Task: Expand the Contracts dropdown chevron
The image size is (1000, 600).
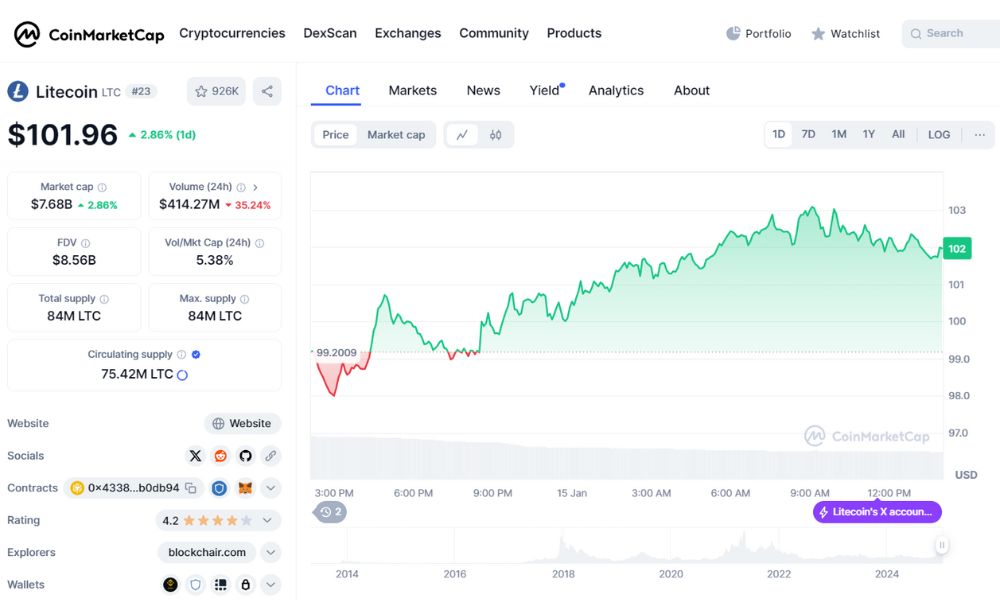Action: pyautogui.click(x=270, y=488)
